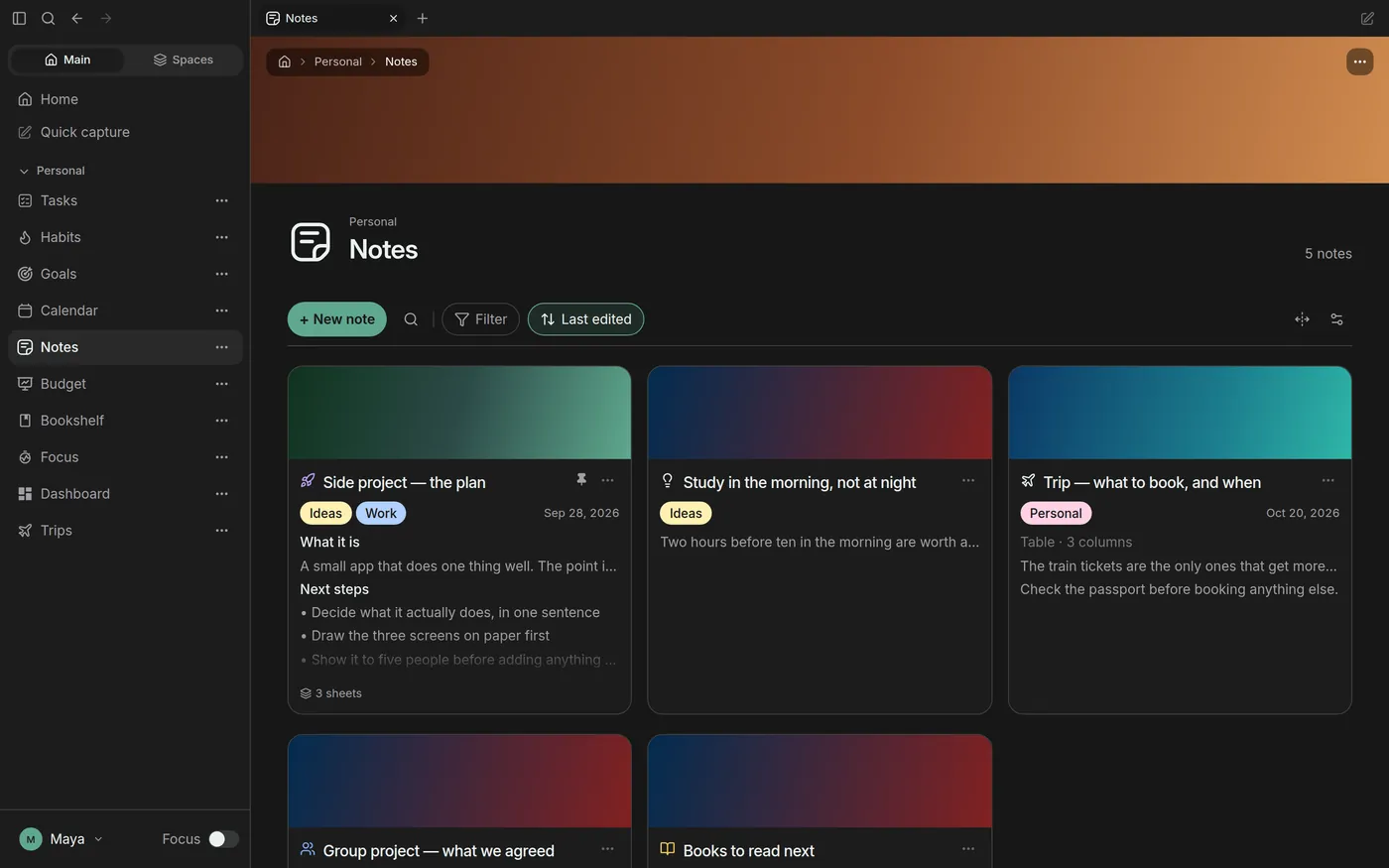Click the compose icon in top-right corner

point(1367,18)
